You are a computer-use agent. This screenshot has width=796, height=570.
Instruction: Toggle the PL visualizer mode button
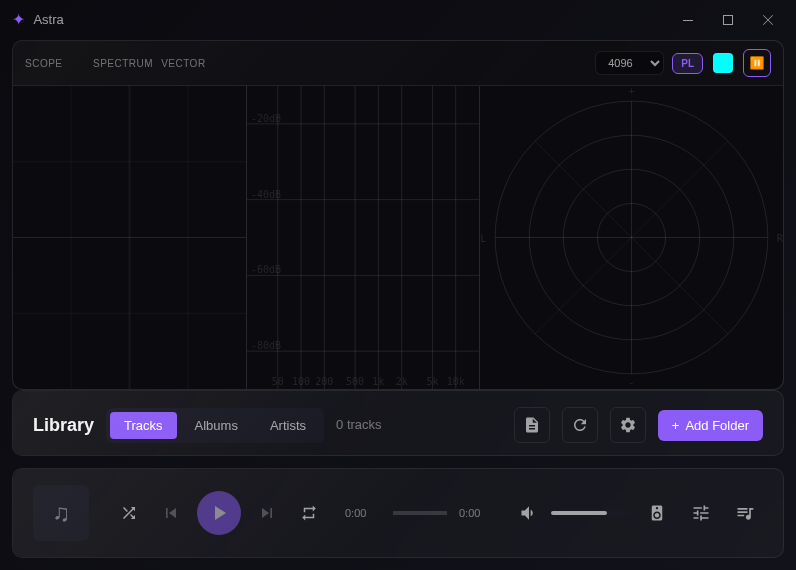click(687, 63)
